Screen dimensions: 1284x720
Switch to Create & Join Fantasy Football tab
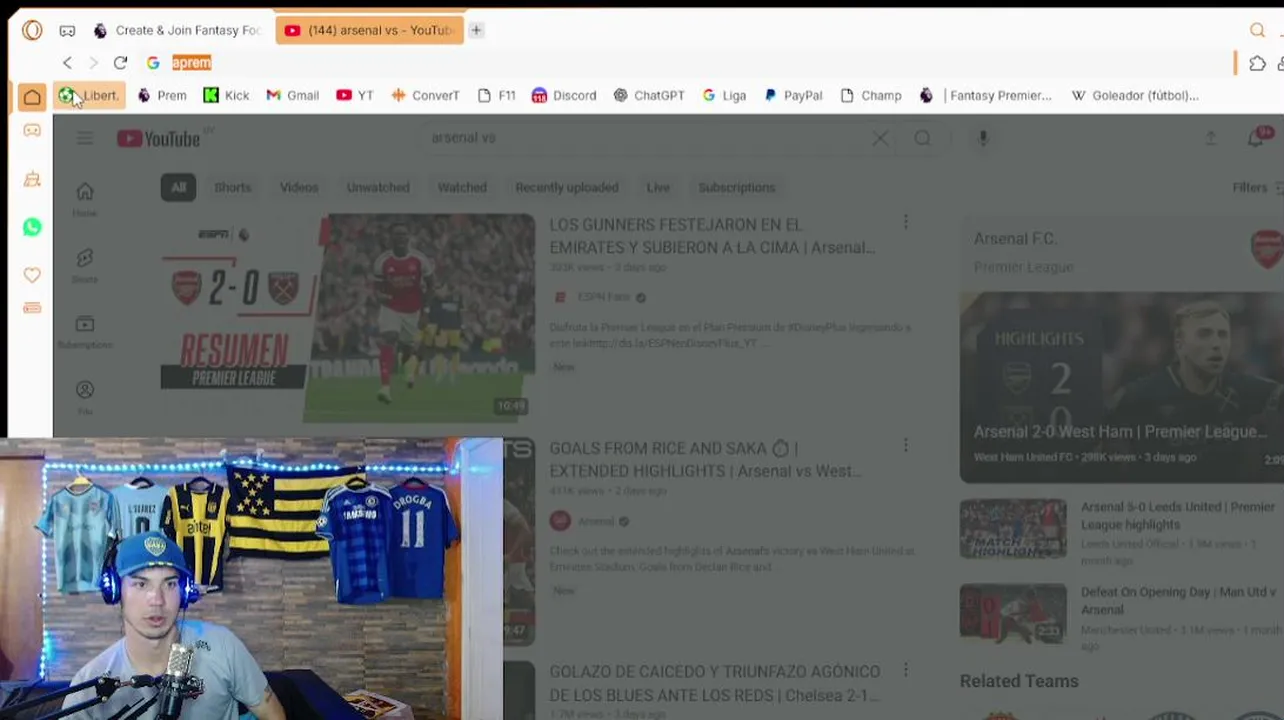pos(177,30)
